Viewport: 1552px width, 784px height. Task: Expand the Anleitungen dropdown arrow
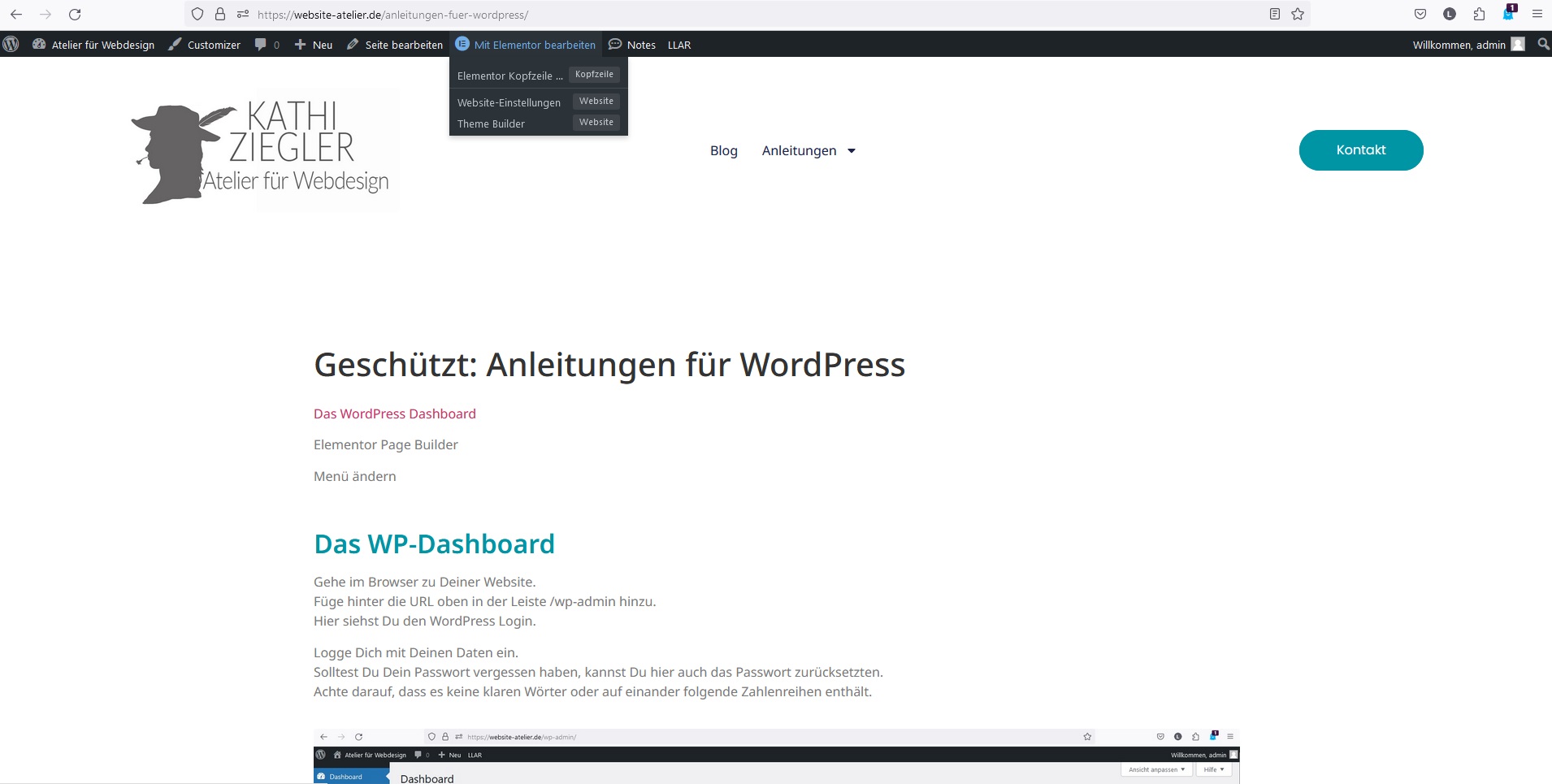pyautogui.click(x=852, y=151)
